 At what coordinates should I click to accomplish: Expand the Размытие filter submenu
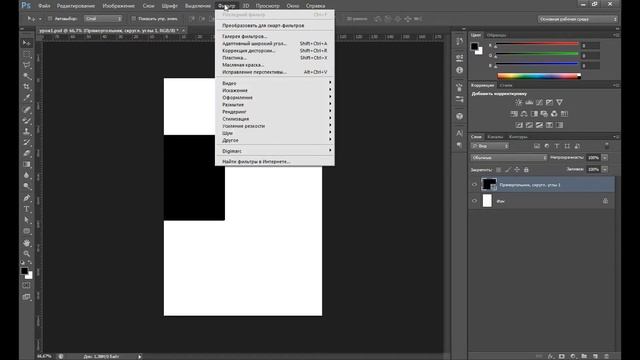(x=275, y=104)
